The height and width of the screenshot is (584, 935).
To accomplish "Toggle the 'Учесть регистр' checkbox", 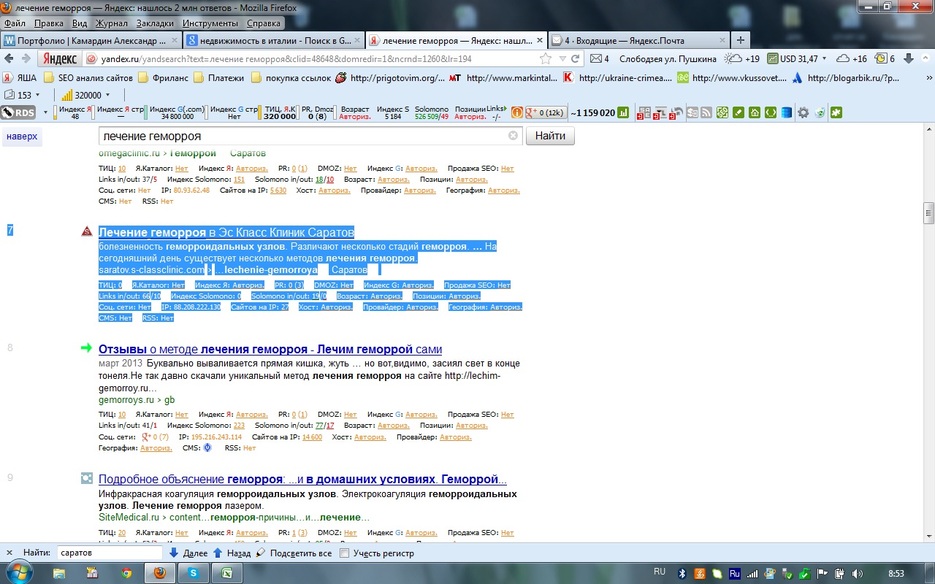I will [344, 553].
